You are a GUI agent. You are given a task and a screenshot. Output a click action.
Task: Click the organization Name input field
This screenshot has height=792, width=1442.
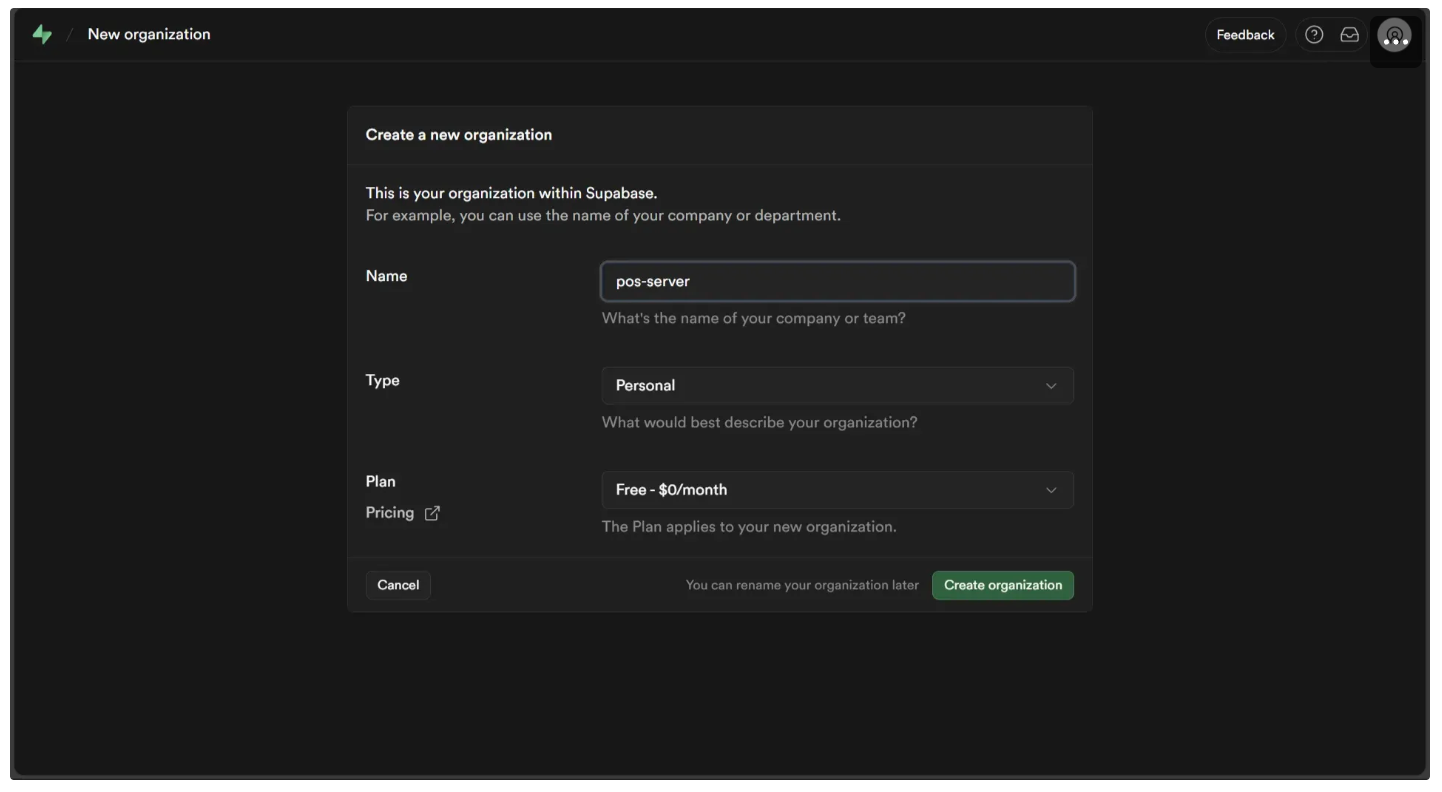[838, 281]
